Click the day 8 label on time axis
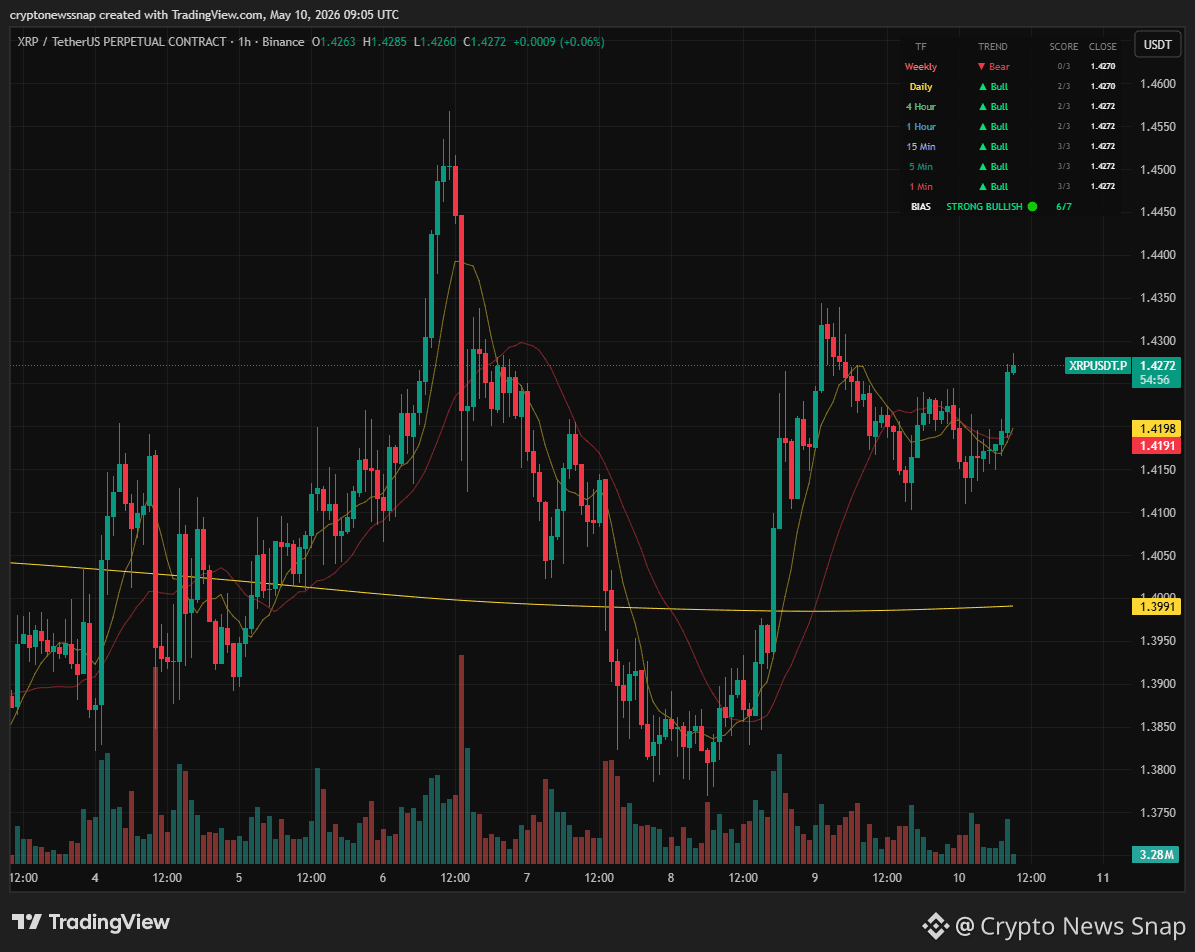The width and height of the screenshot is (1195, 952). [671, 878]
